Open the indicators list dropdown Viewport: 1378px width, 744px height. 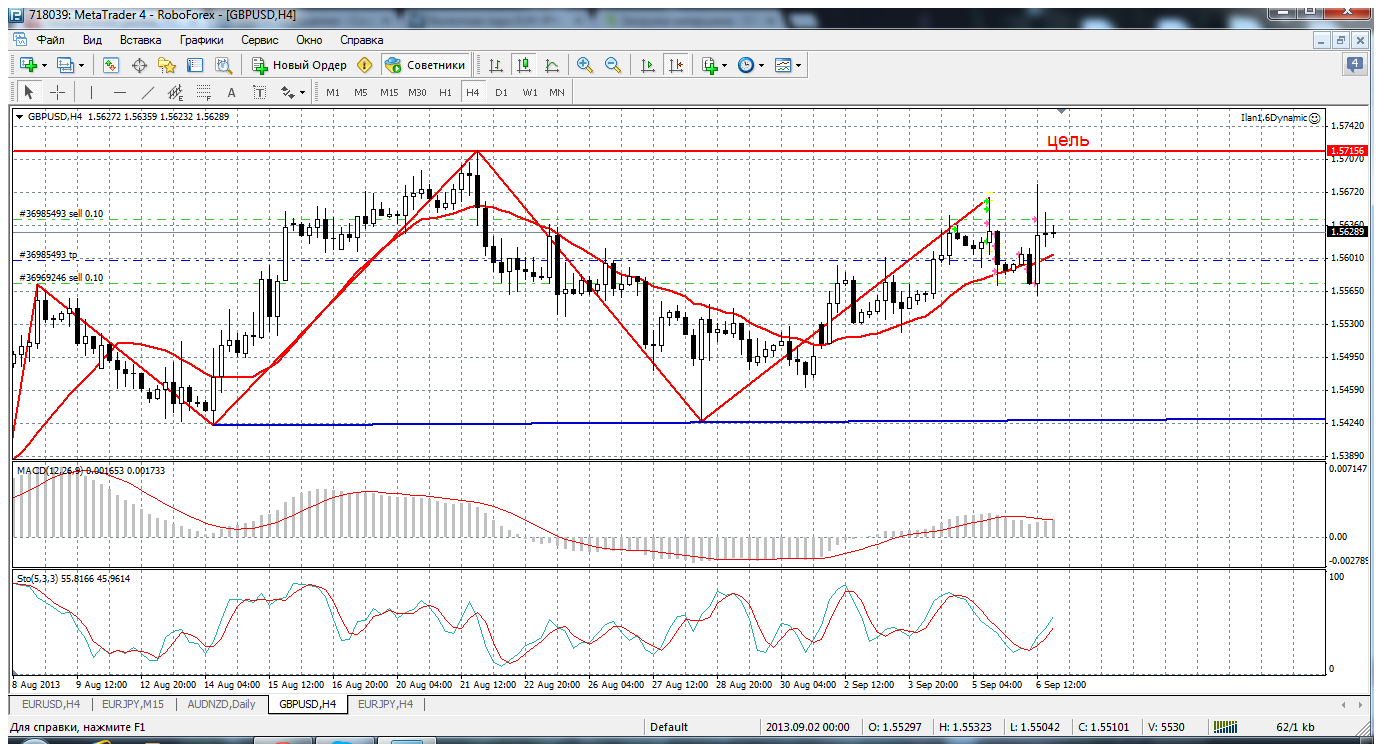click(x=714, y=65)
